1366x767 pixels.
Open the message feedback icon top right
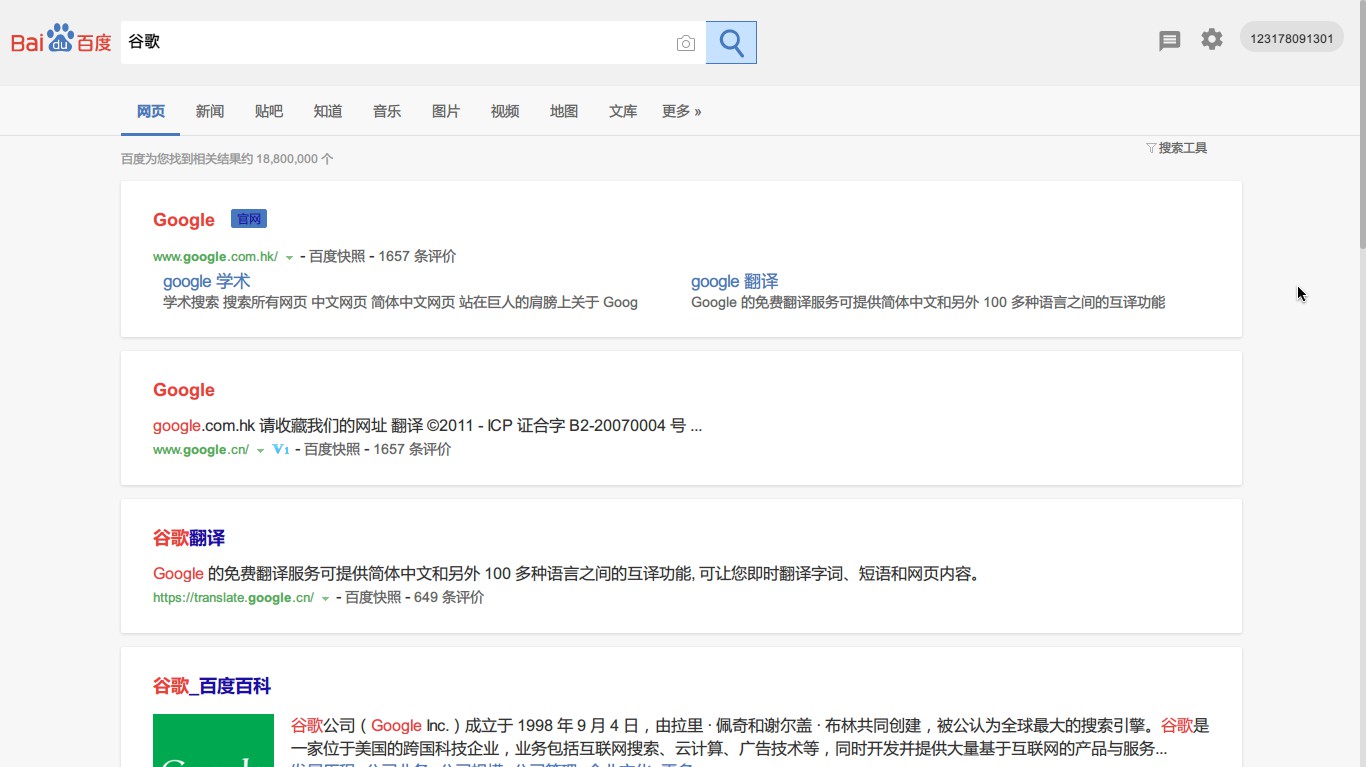point(1169,40)
